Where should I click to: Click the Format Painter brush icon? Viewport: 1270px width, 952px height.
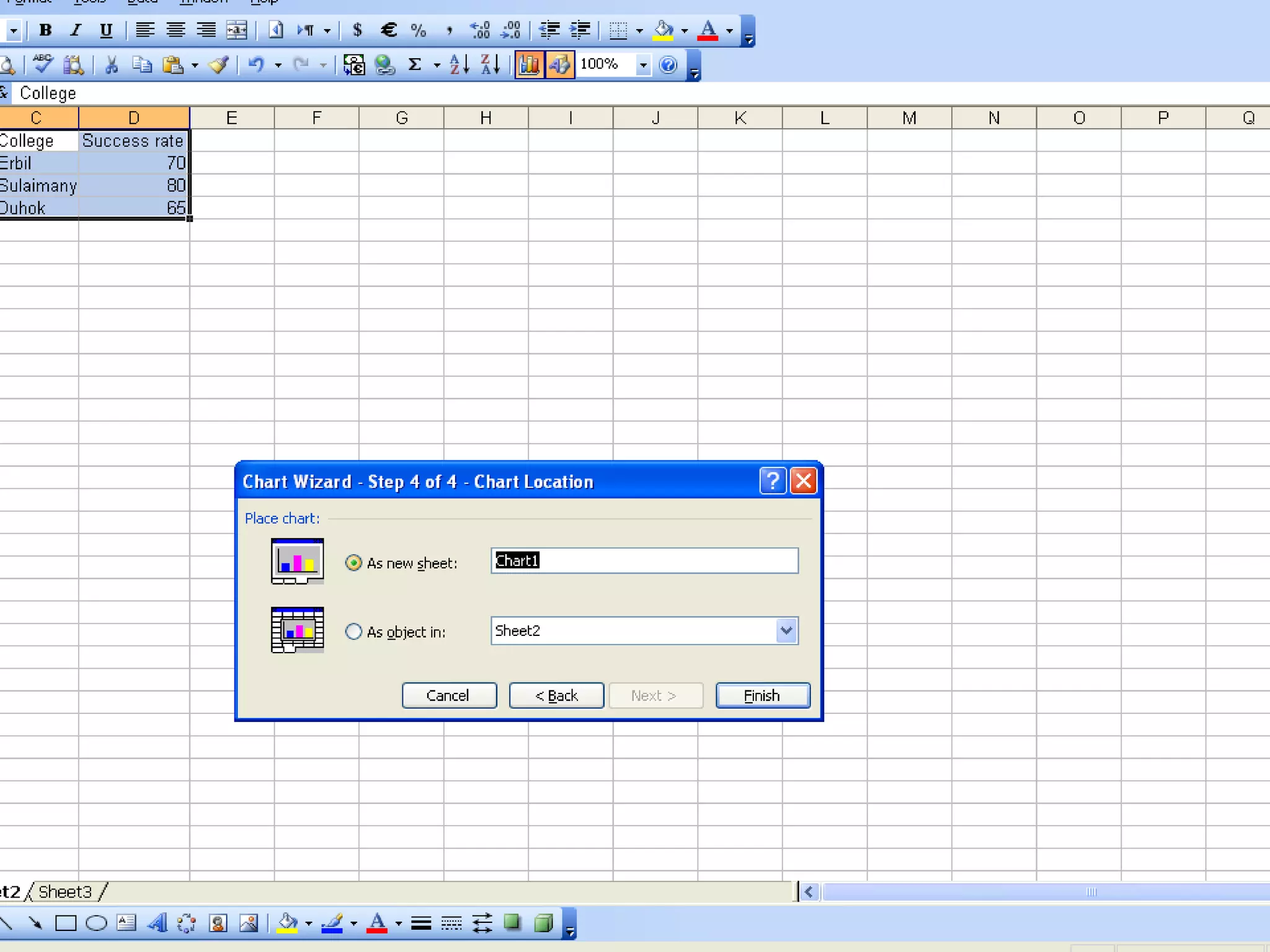point(218,64)
